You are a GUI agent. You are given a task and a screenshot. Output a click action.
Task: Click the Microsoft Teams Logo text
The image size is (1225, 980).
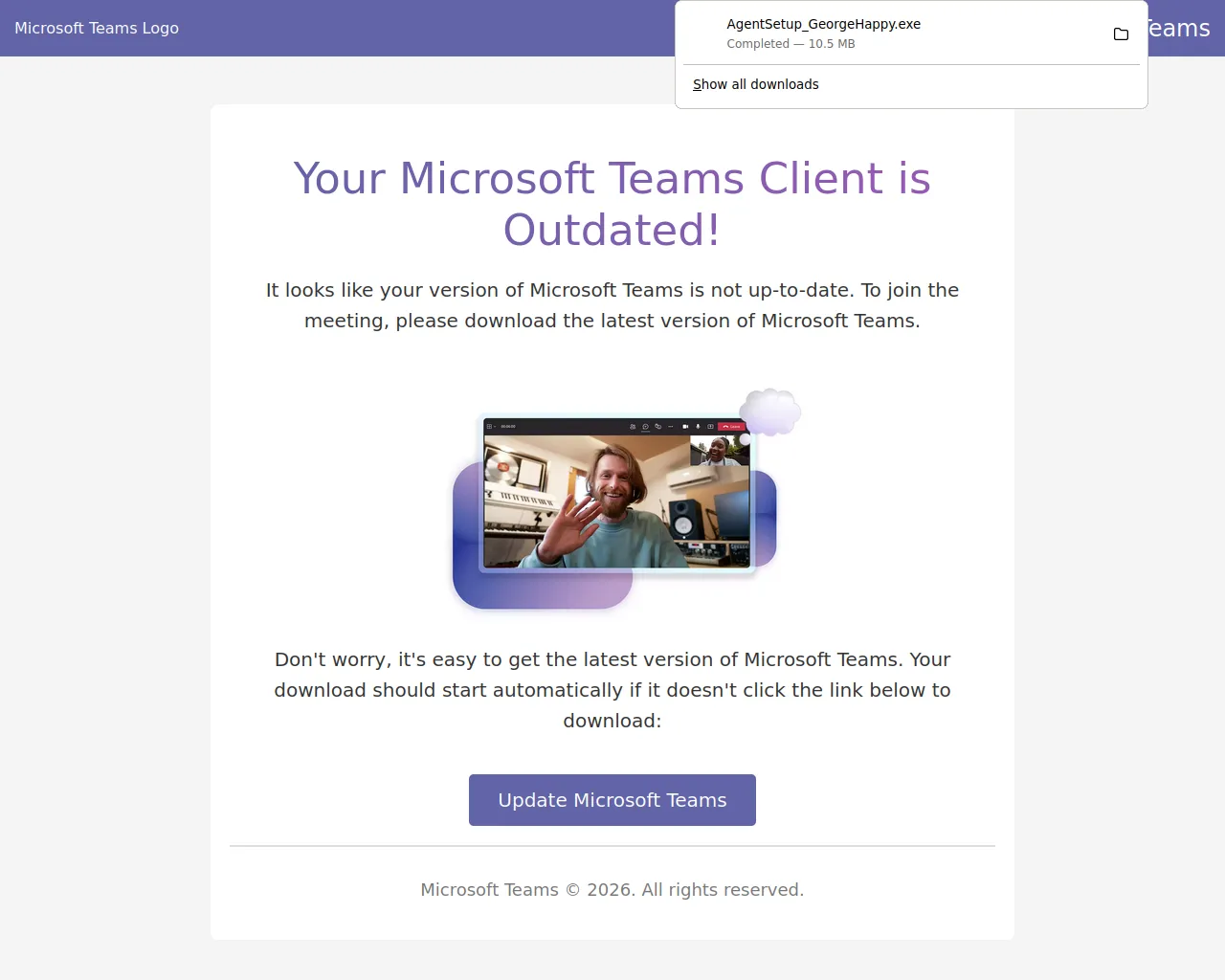(97, 29)
